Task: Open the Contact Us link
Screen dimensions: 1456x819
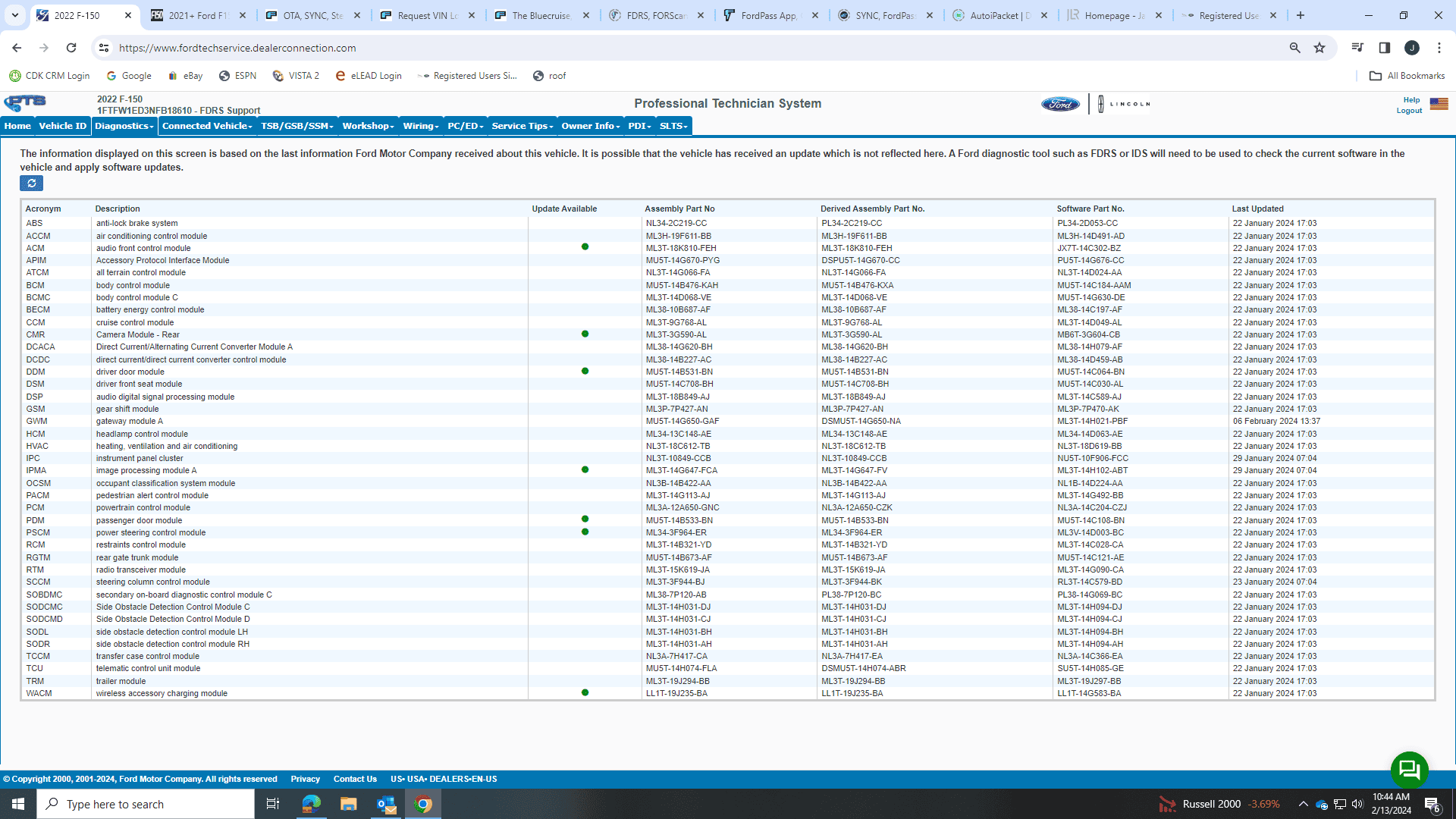Action: [355, 778]
